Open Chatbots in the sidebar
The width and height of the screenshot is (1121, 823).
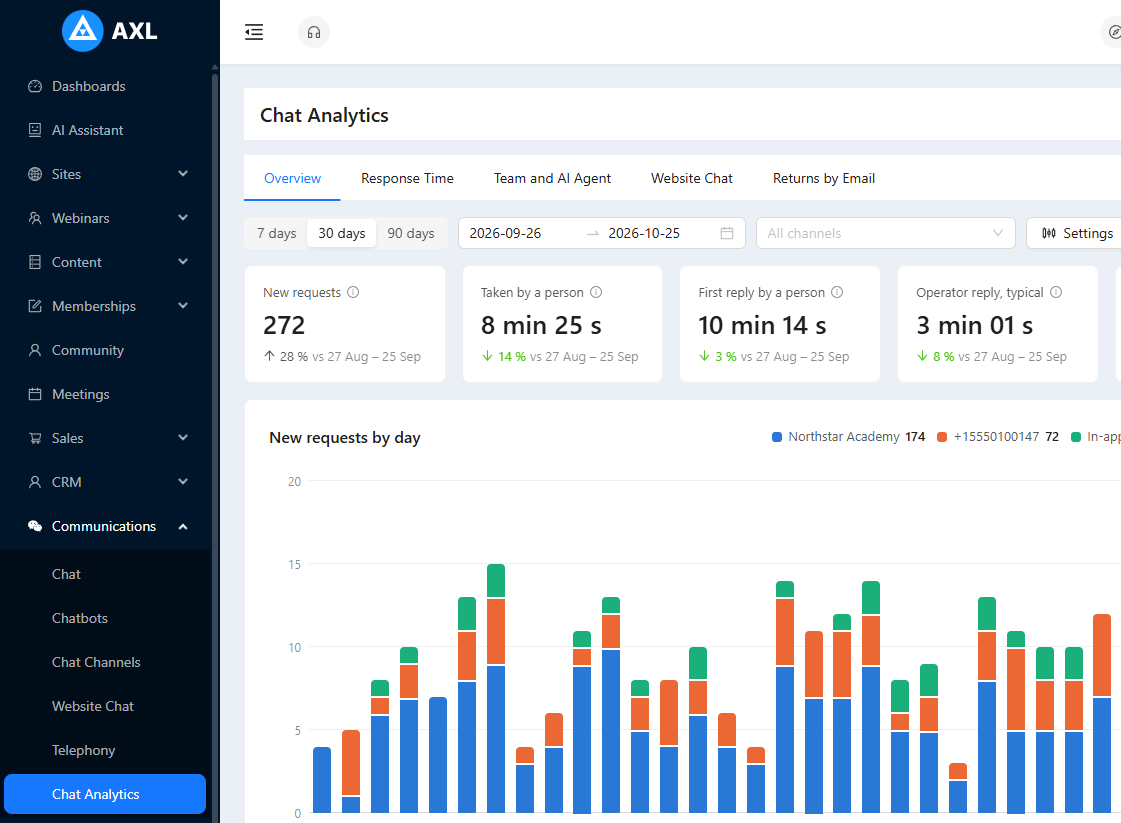pyautogui.click(x=106, y=619)
